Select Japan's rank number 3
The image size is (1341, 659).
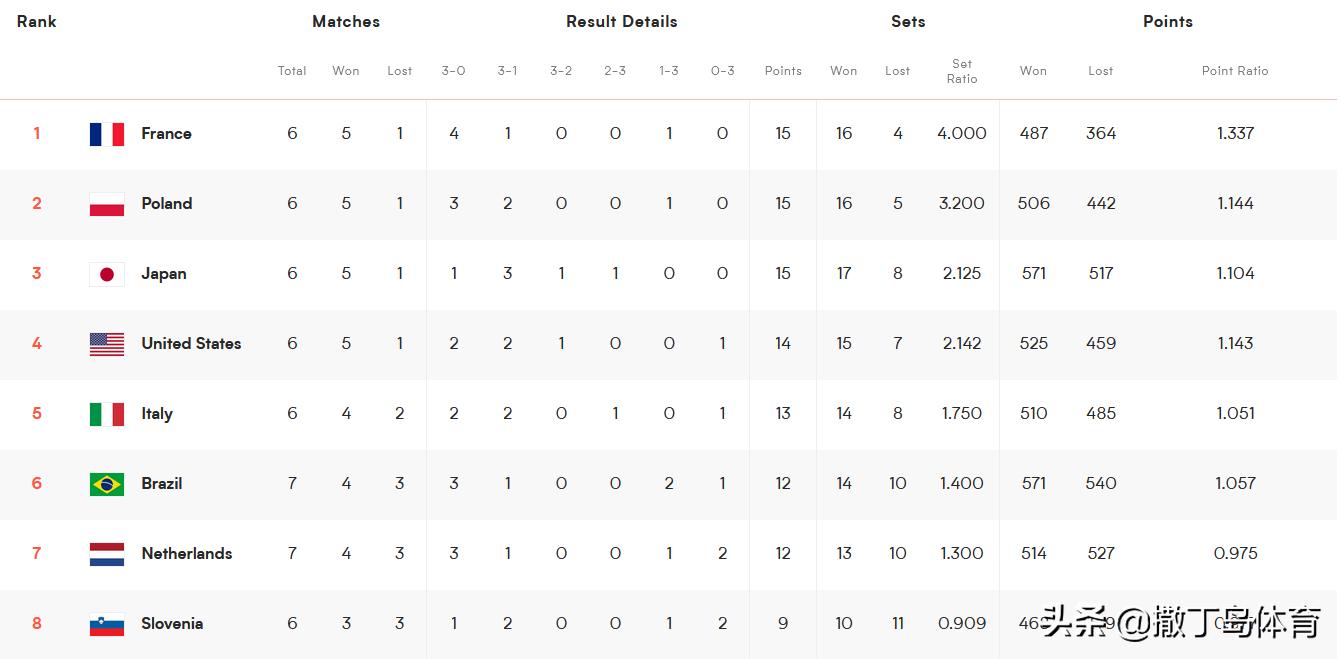pos(37,274)
